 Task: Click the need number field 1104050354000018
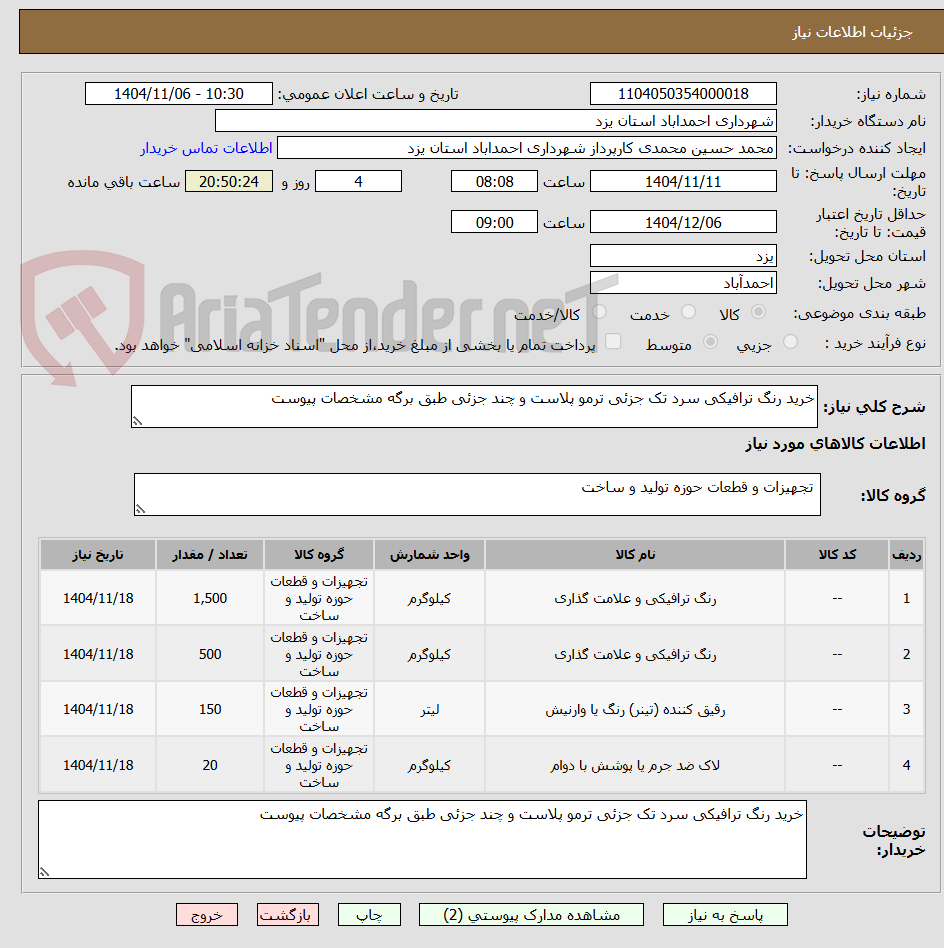coord(683,94)
